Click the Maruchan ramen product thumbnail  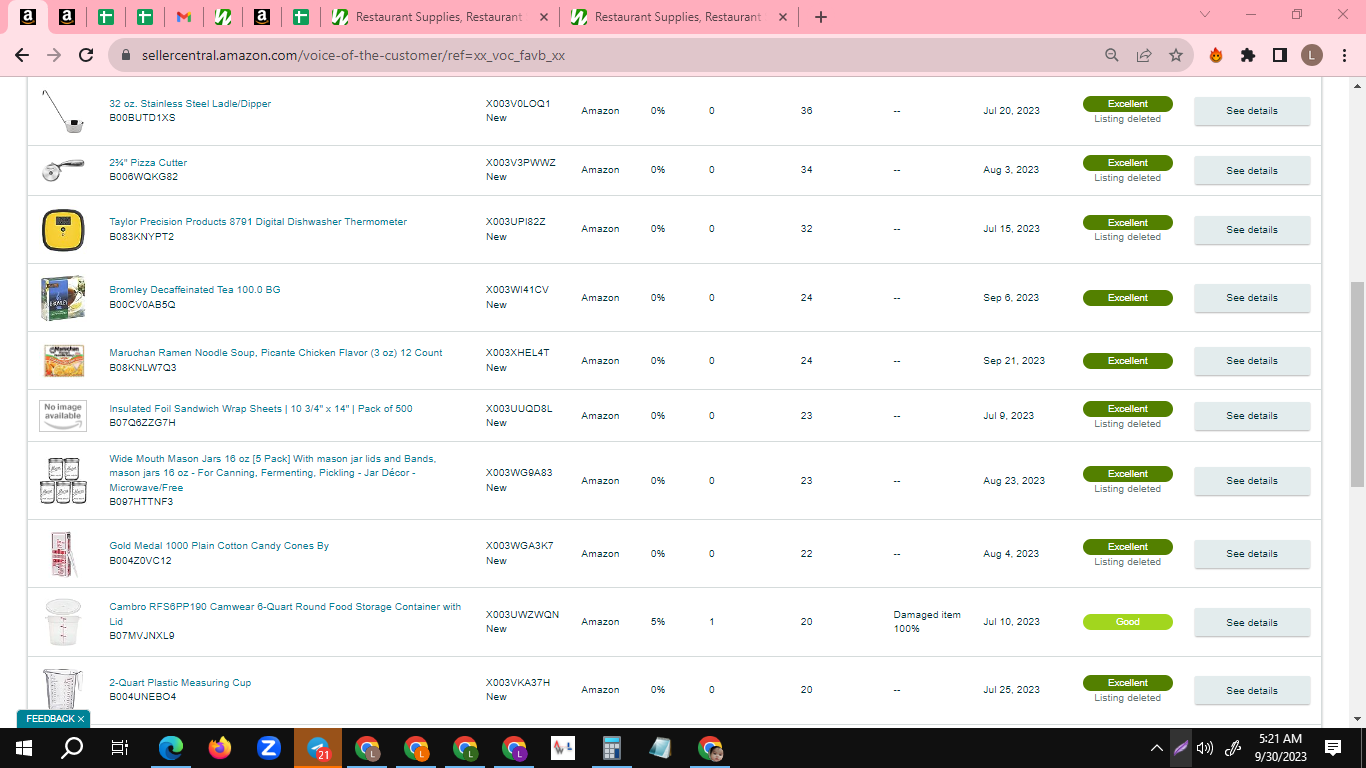pos(63,361)
